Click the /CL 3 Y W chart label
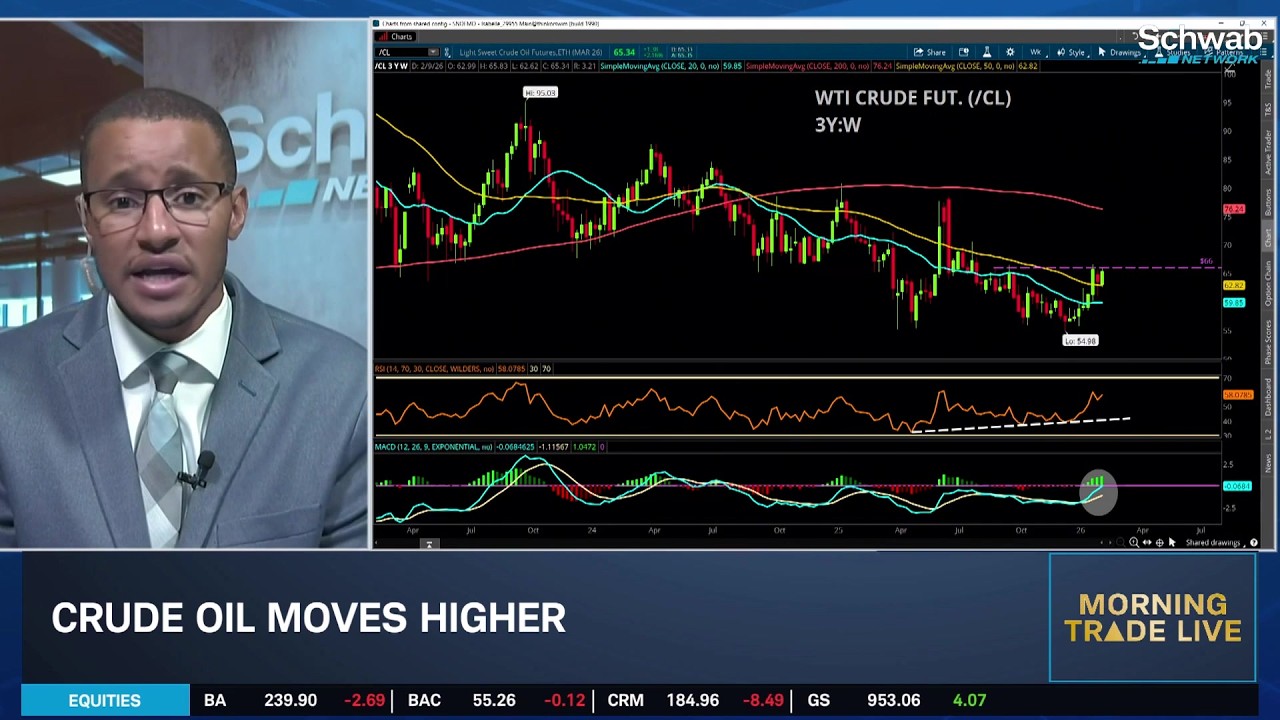The width and height of the screenshot is (1280, 720). (x=391, y=66)
